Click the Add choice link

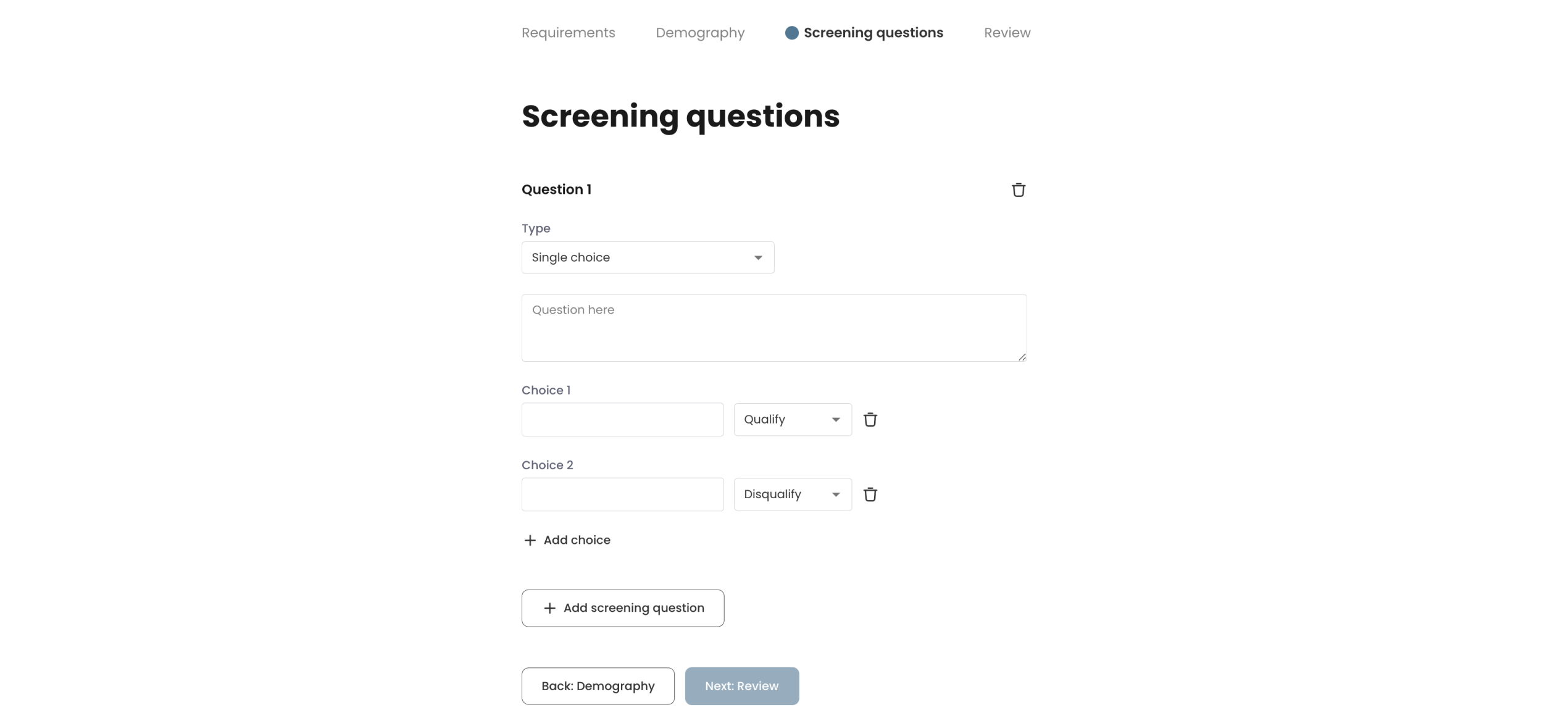click(x=577, y=540)
